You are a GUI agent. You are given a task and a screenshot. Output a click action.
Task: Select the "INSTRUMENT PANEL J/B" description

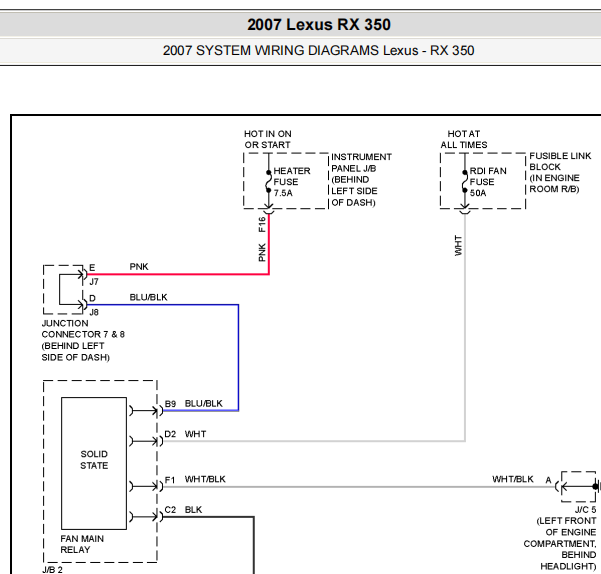point(361,179)
